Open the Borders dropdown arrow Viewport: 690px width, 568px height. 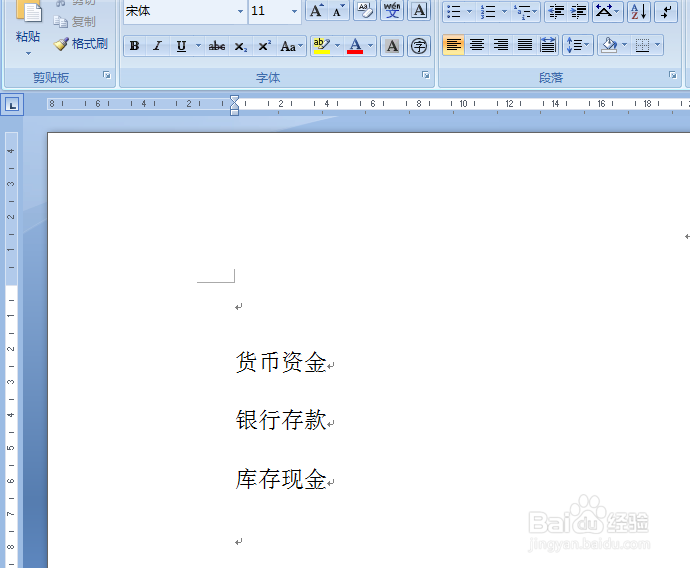[x=657, y=45]
